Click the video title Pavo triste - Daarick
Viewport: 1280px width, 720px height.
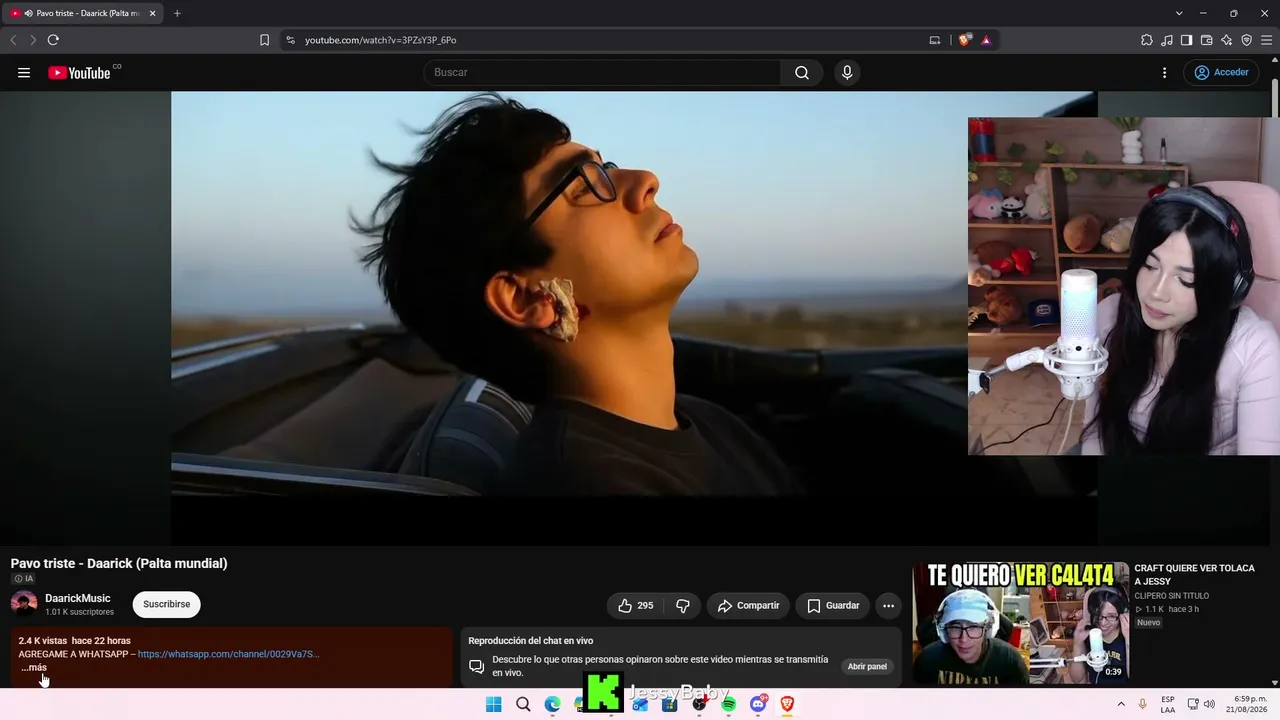click(x=119, y=563)
